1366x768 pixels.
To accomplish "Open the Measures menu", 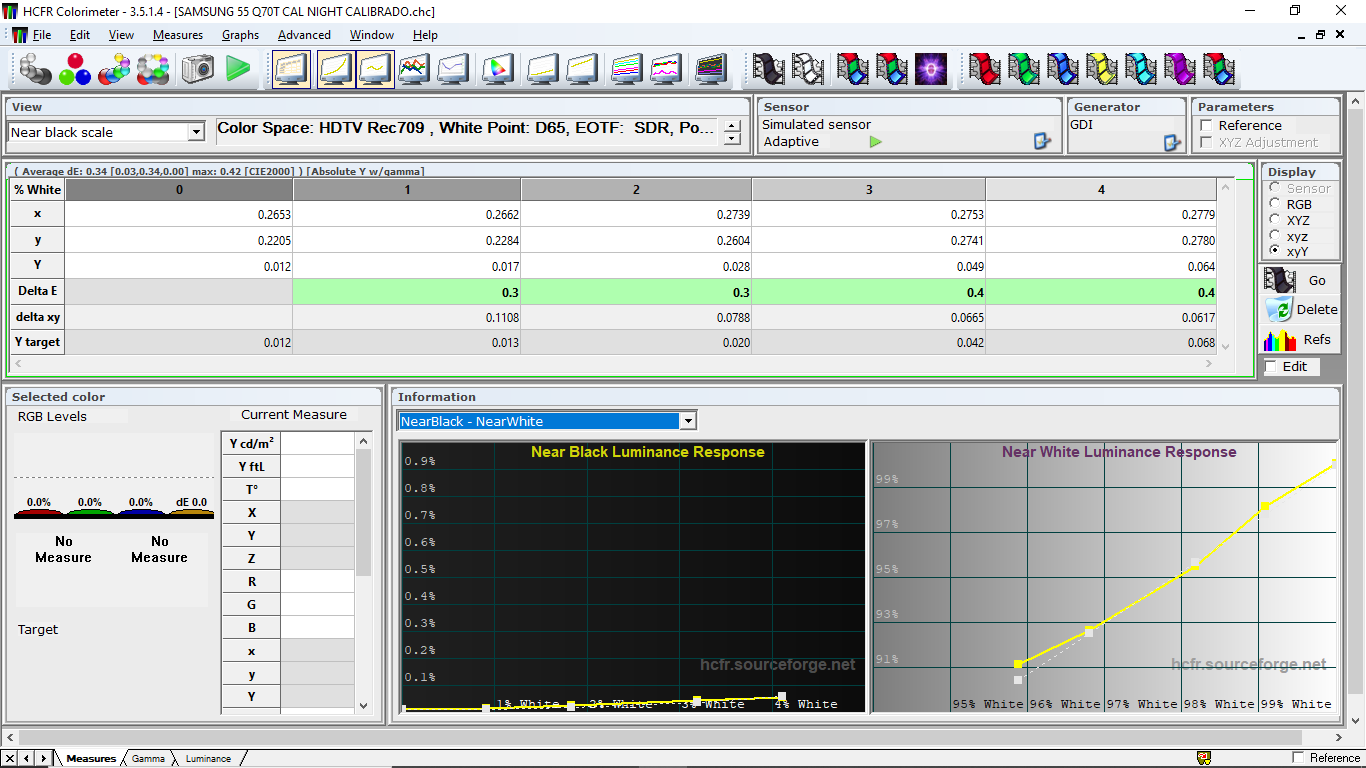I will 178,35.
